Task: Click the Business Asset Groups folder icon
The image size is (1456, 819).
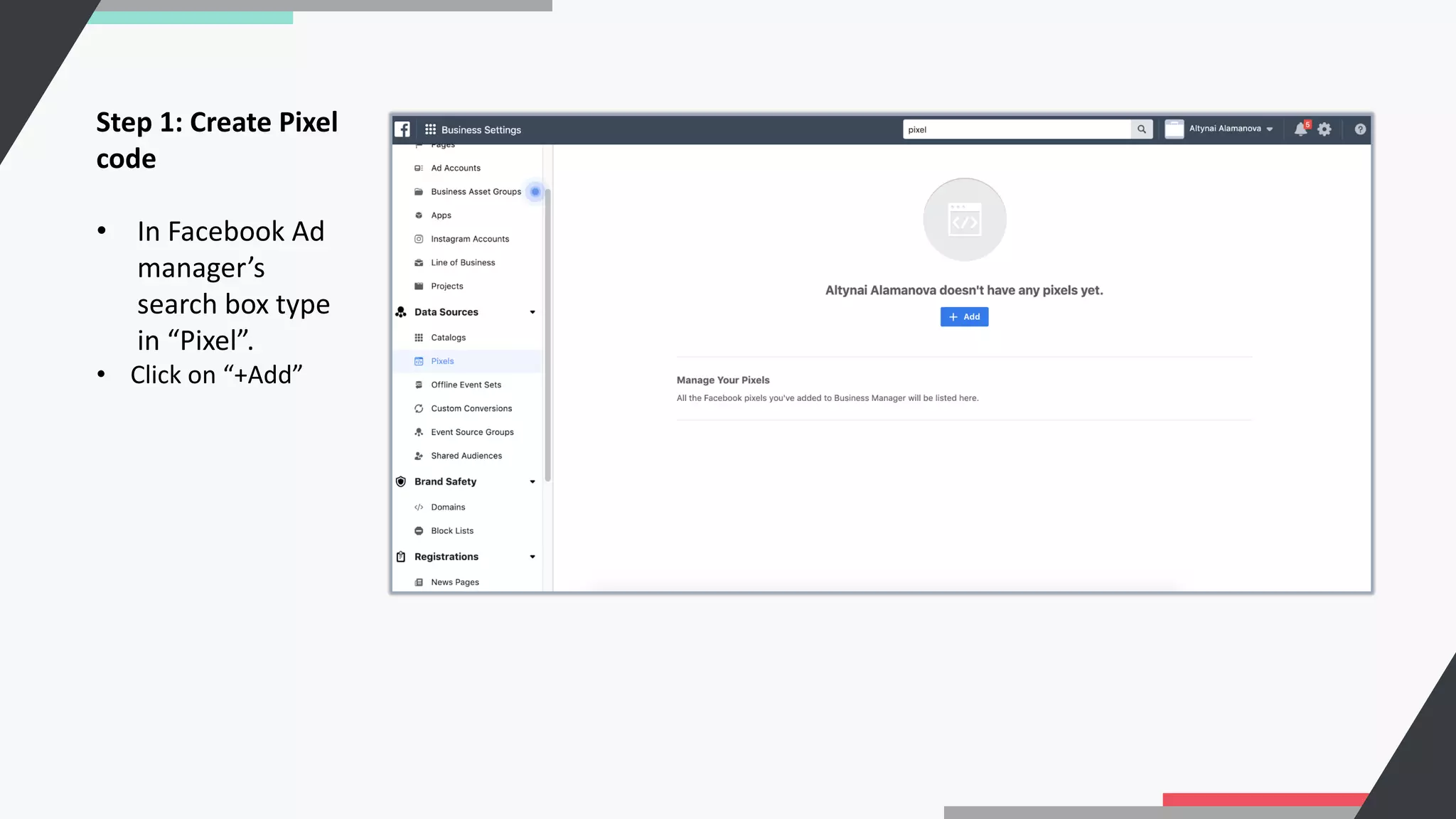Action: (419, 192)
